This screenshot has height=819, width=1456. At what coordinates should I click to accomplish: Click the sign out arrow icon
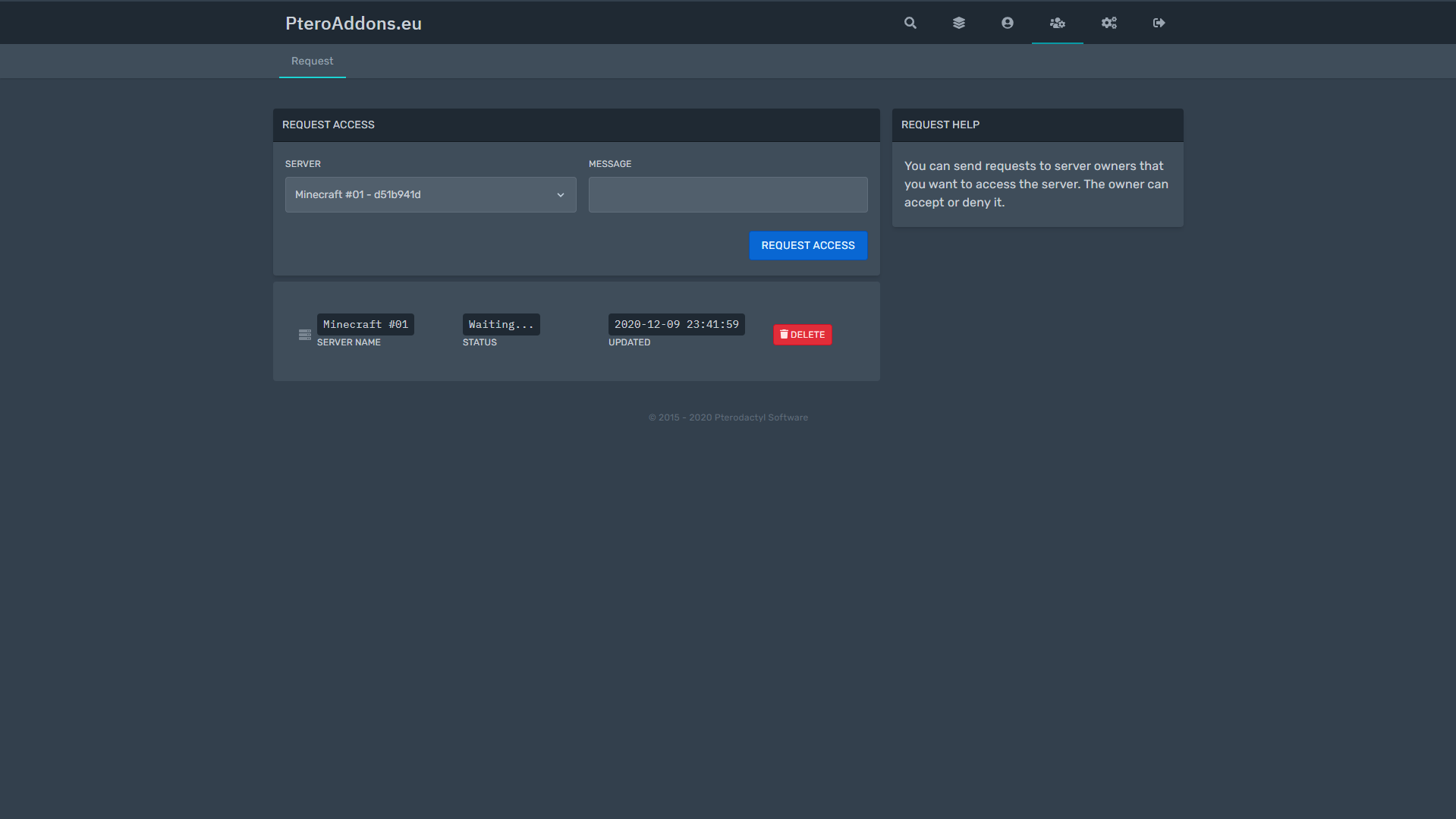[1159, 23]
